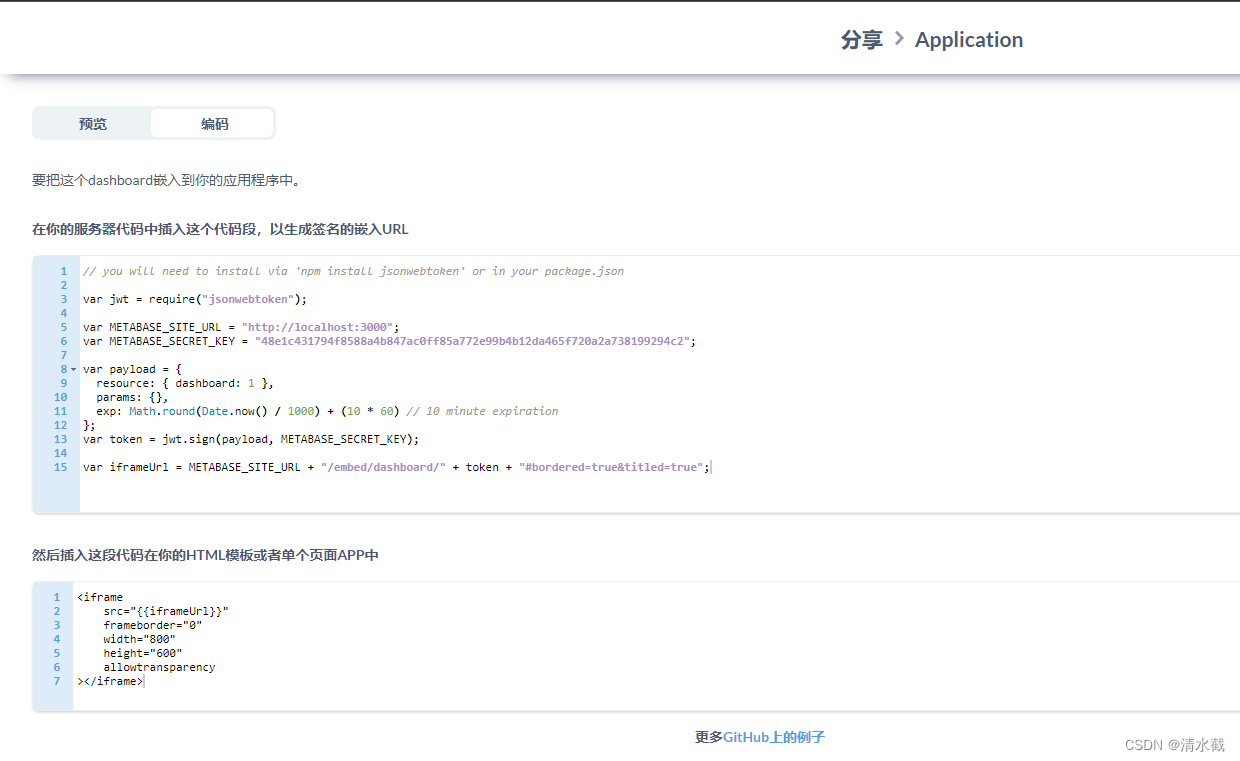The width and height of the screenshot is (1240, 761).
Task: Click the Application breadcrumb title
Action: tap(969, 40)
